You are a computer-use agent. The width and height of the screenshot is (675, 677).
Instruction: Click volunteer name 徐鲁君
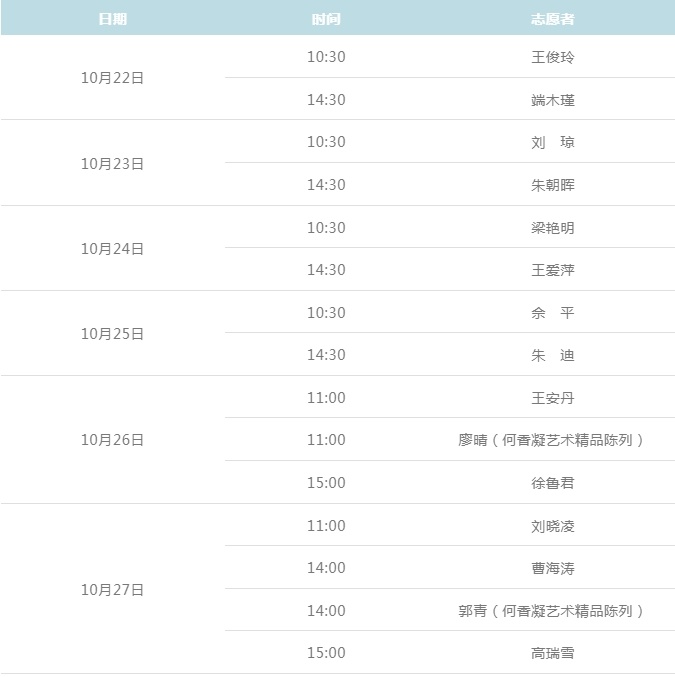552,483
